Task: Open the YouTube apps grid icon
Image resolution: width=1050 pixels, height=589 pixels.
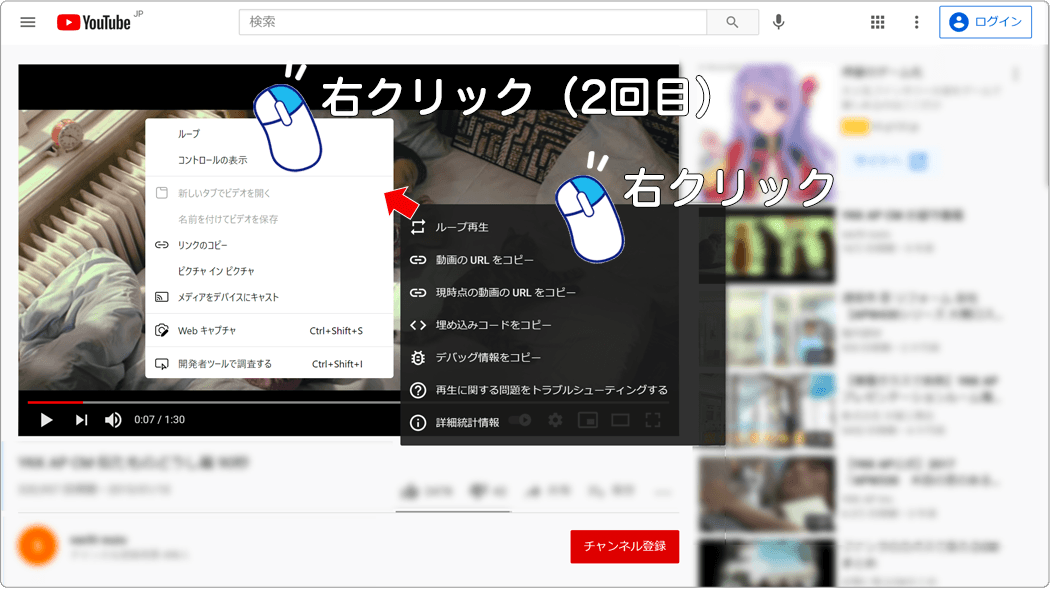Action: (x=877, y=22)
